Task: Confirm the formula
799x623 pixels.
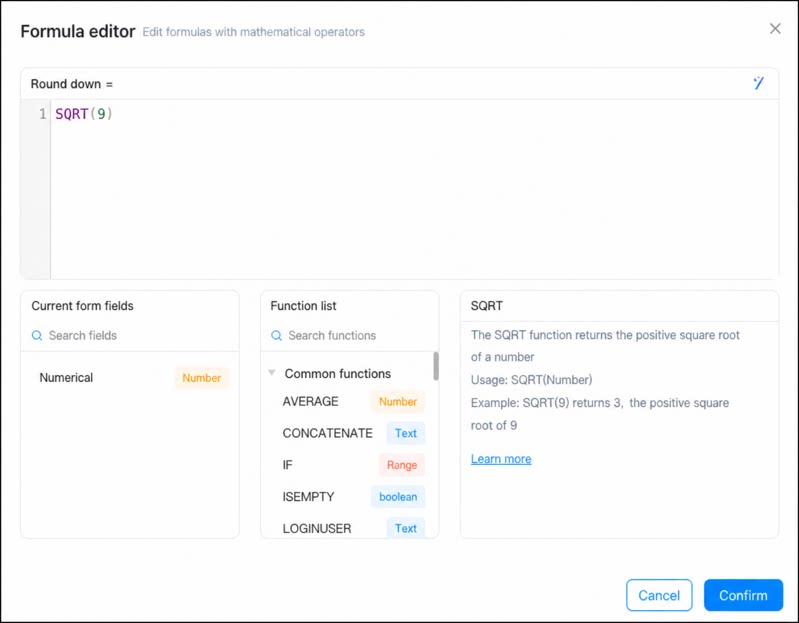Action: [x=743, y=595]
